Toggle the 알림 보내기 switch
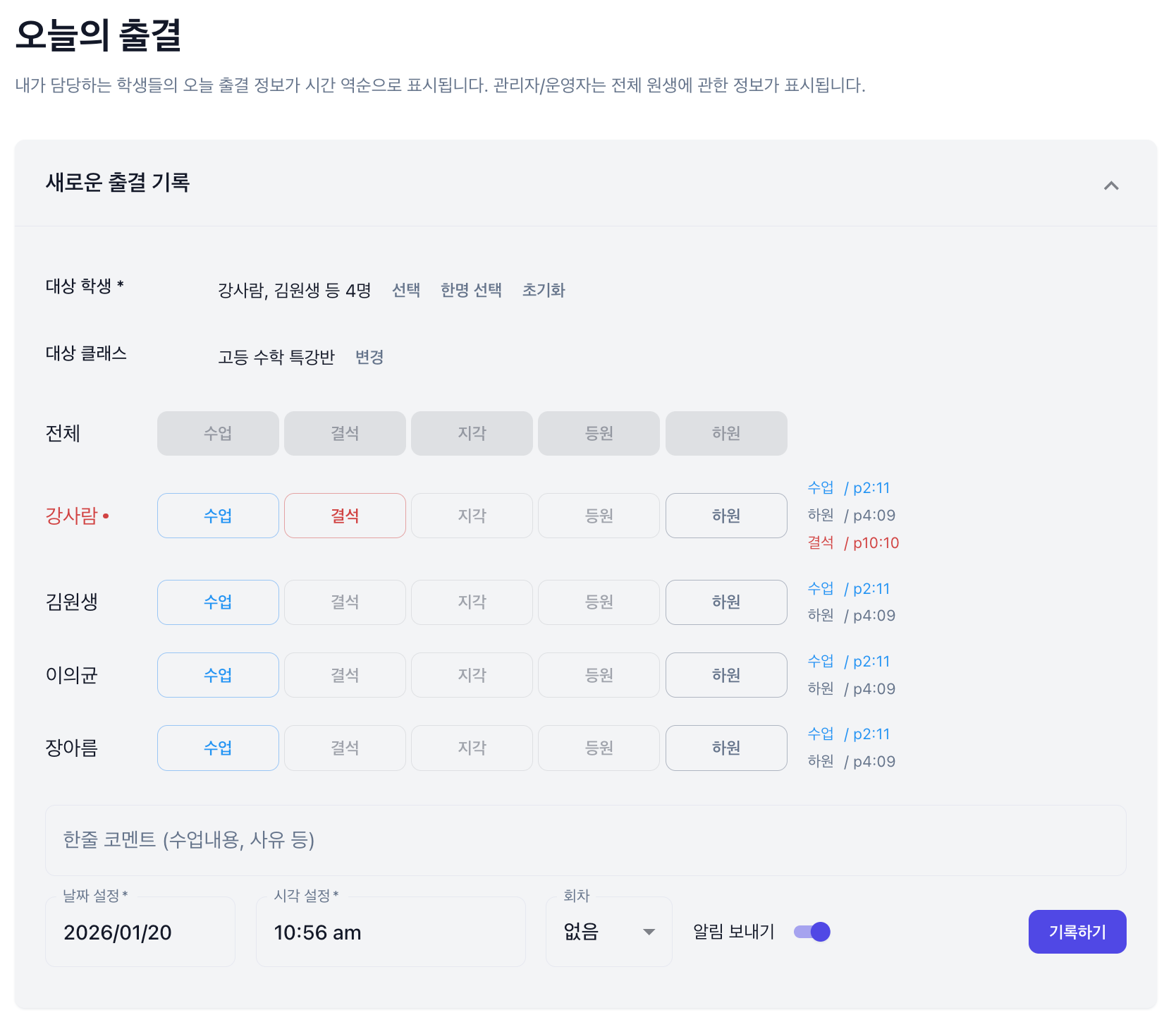Image resolution: width=1176 pixels, height=1027 pixels. tap(812, 932)
